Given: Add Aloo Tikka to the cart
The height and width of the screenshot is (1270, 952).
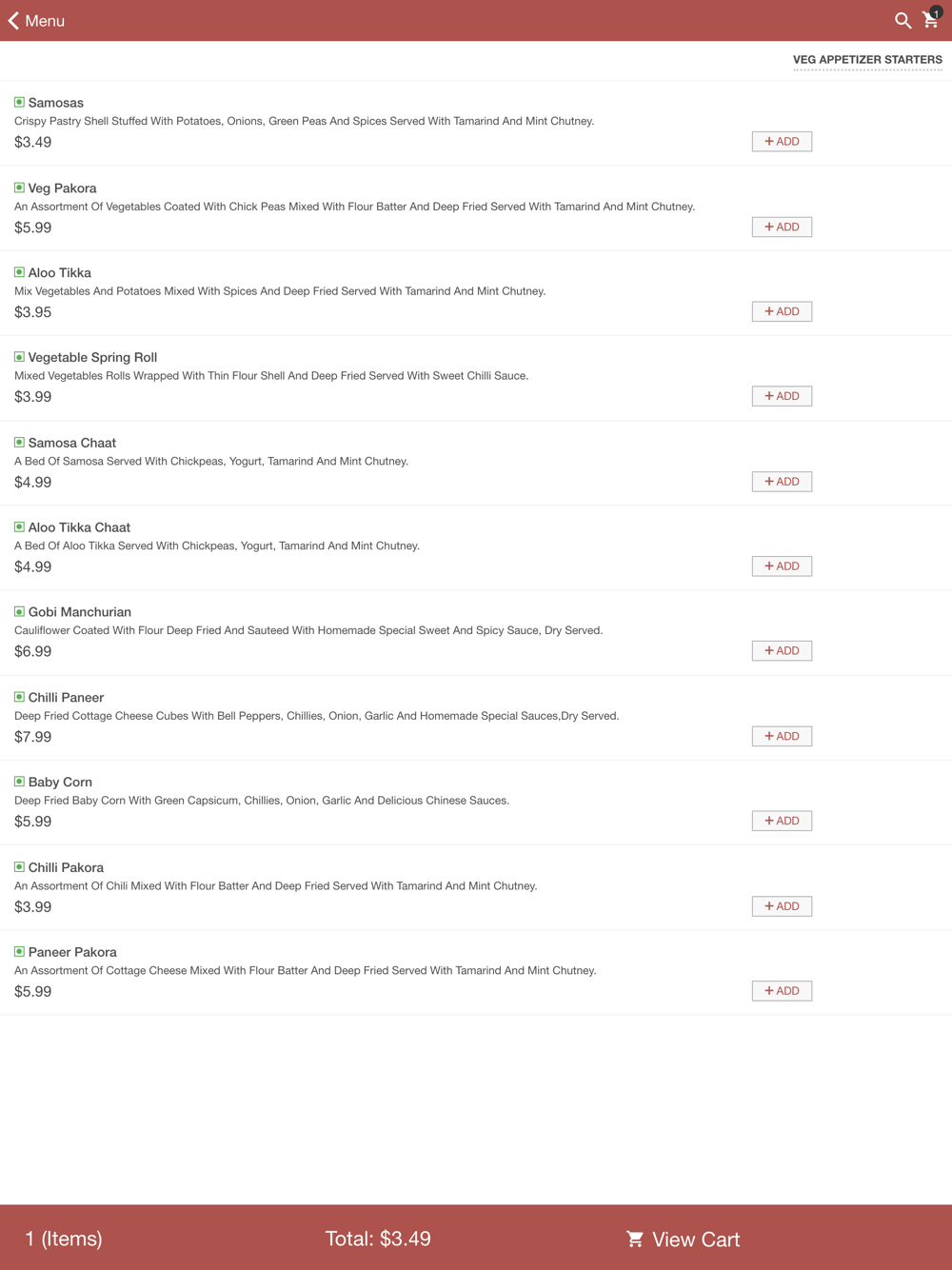Looking at the screenshot, I should [x=782, y=311].
